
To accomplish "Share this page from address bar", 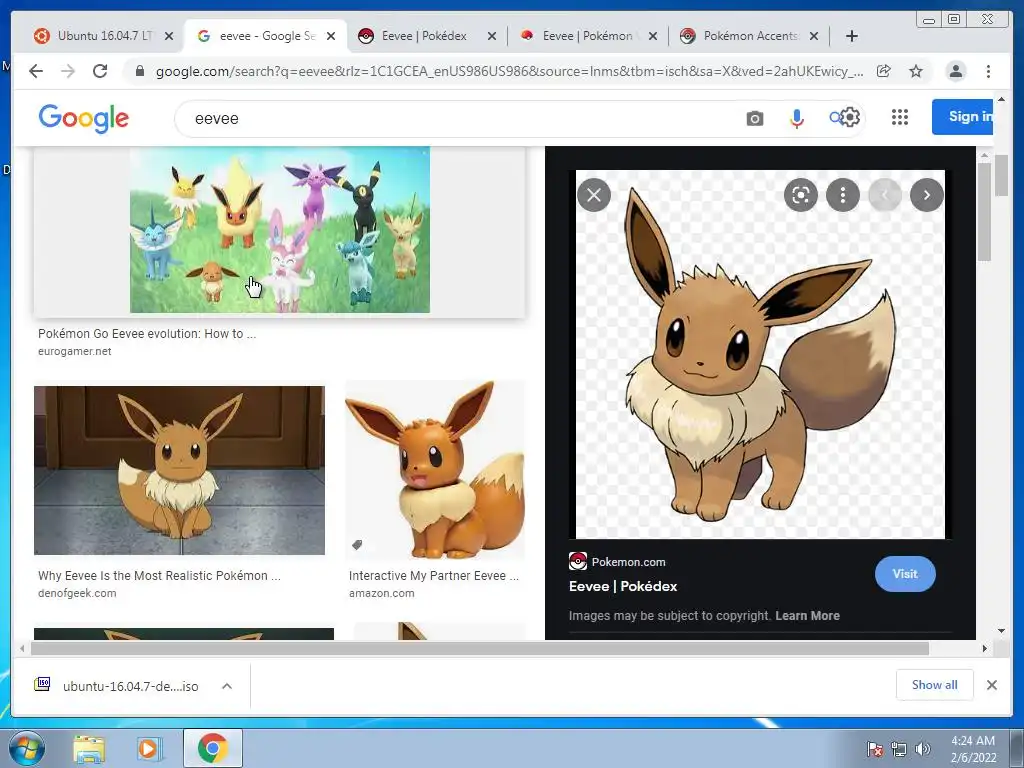I will [x=884, y=71].
